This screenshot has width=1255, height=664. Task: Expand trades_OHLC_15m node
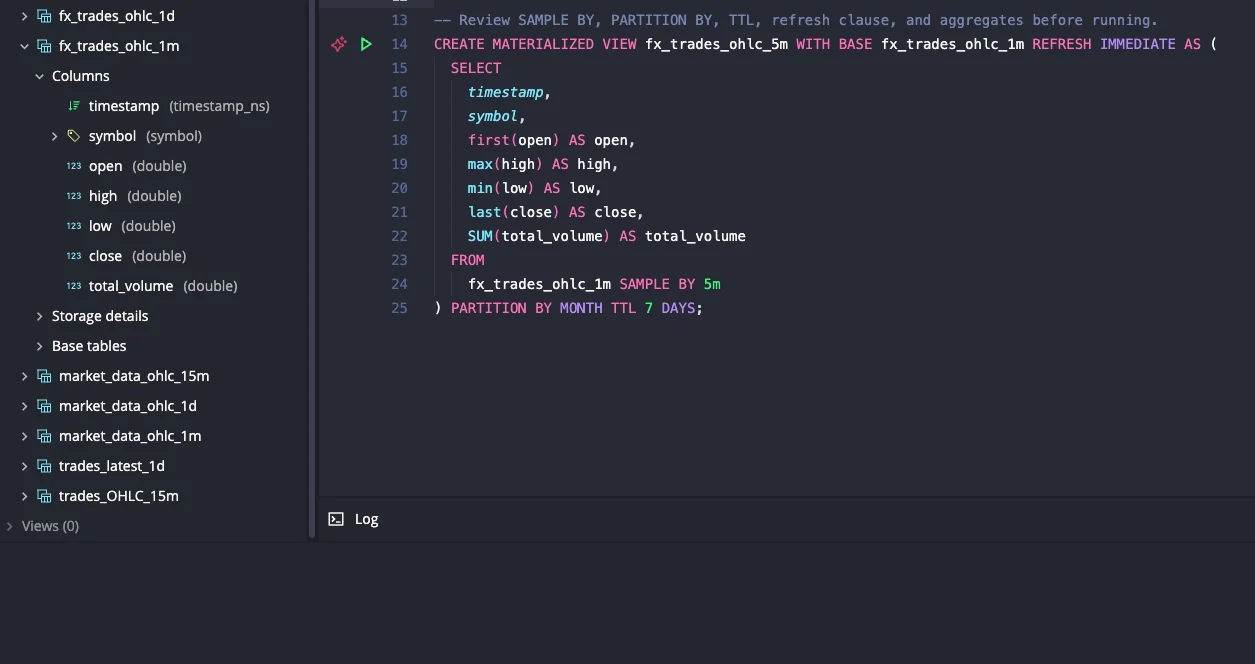click(25, 496)
